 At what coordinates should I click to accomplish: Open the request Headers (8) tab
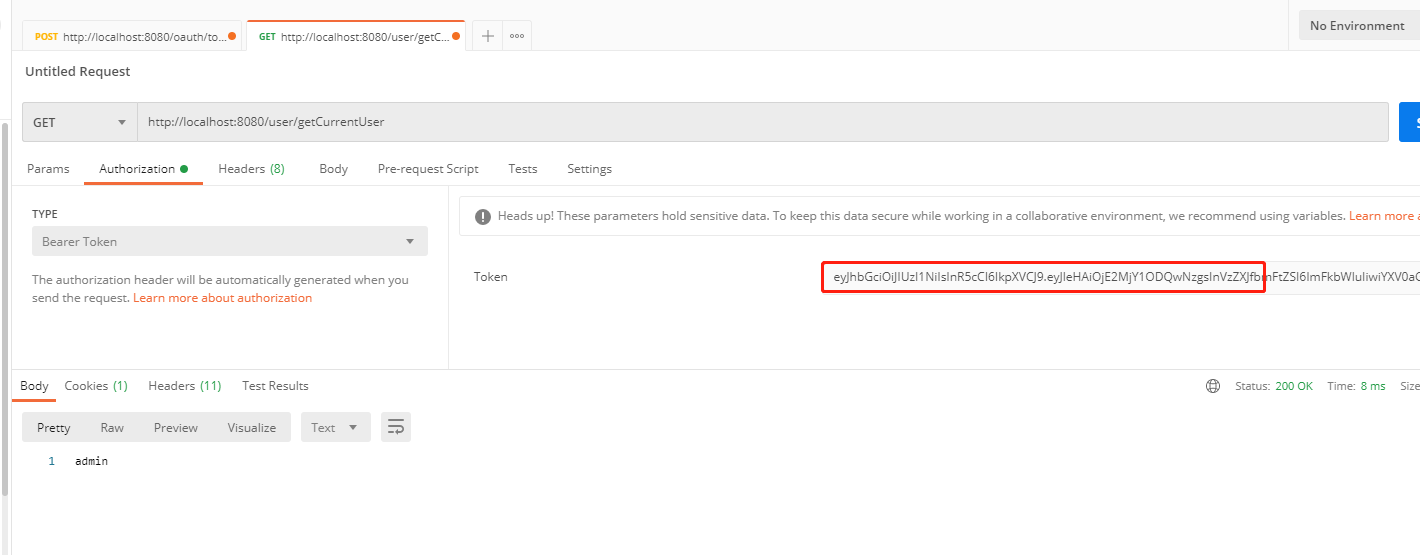pyautogui.click(x=251, y=169)
